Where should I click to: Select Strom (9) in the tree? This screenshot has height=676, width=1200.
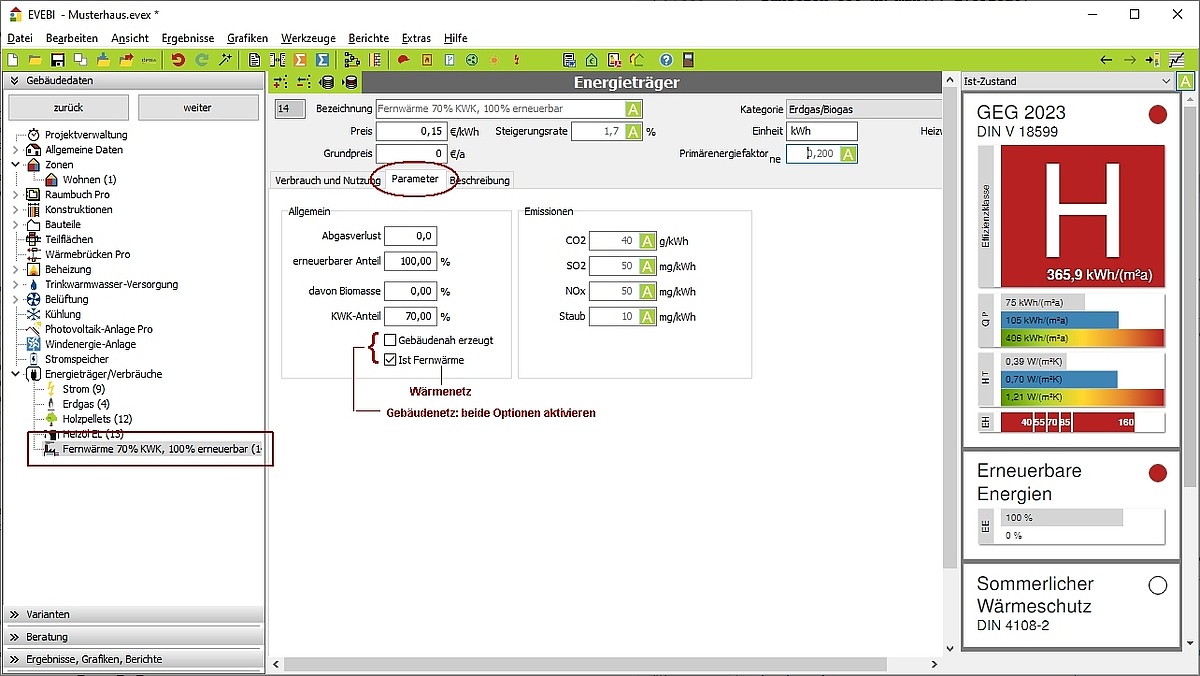coord(83,389)
